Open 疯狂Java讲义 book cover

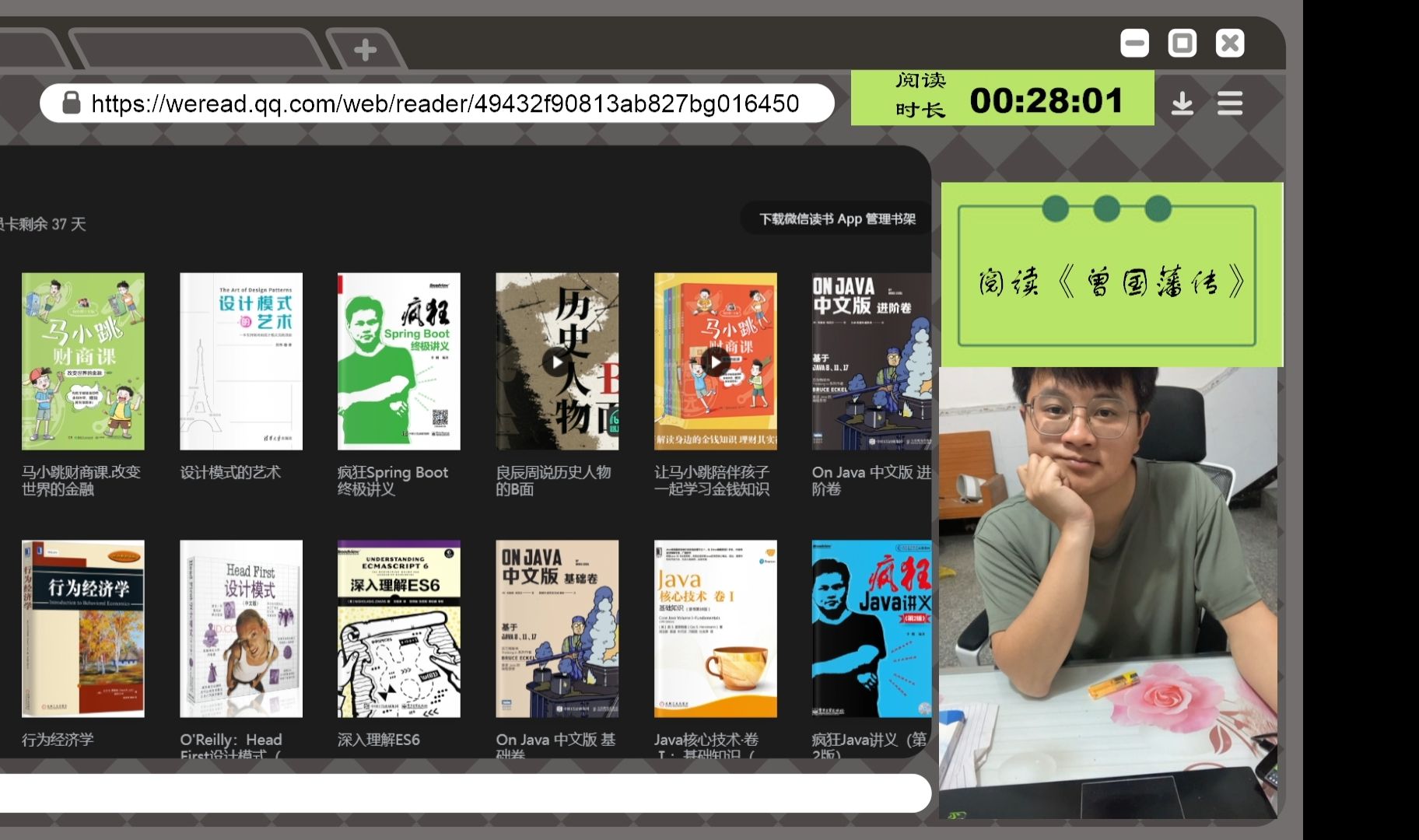click(x=871, y=628)
